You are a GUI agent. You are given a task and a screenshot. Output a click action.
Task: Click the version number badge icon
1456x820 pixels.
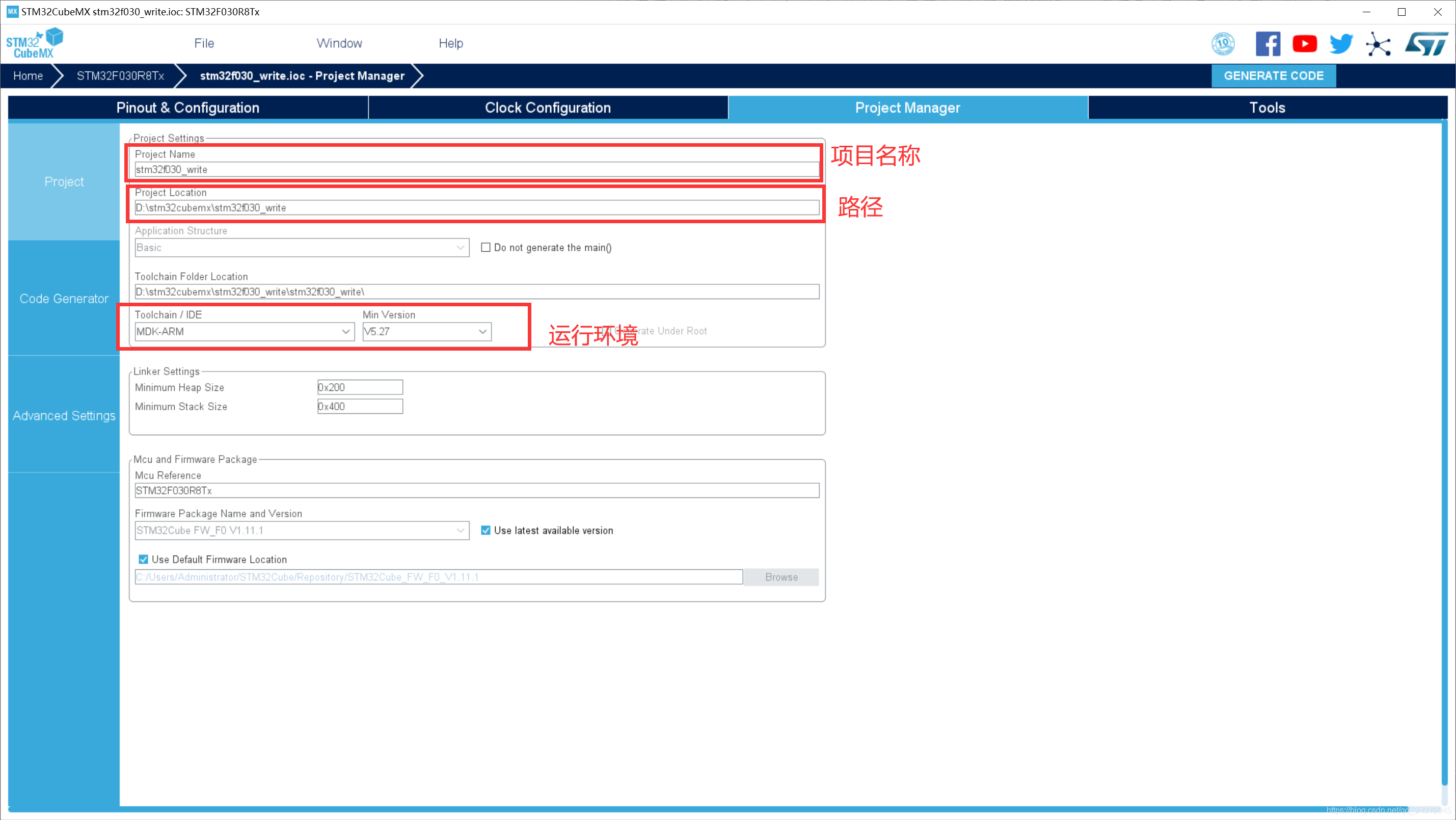tap(1223, 43)
